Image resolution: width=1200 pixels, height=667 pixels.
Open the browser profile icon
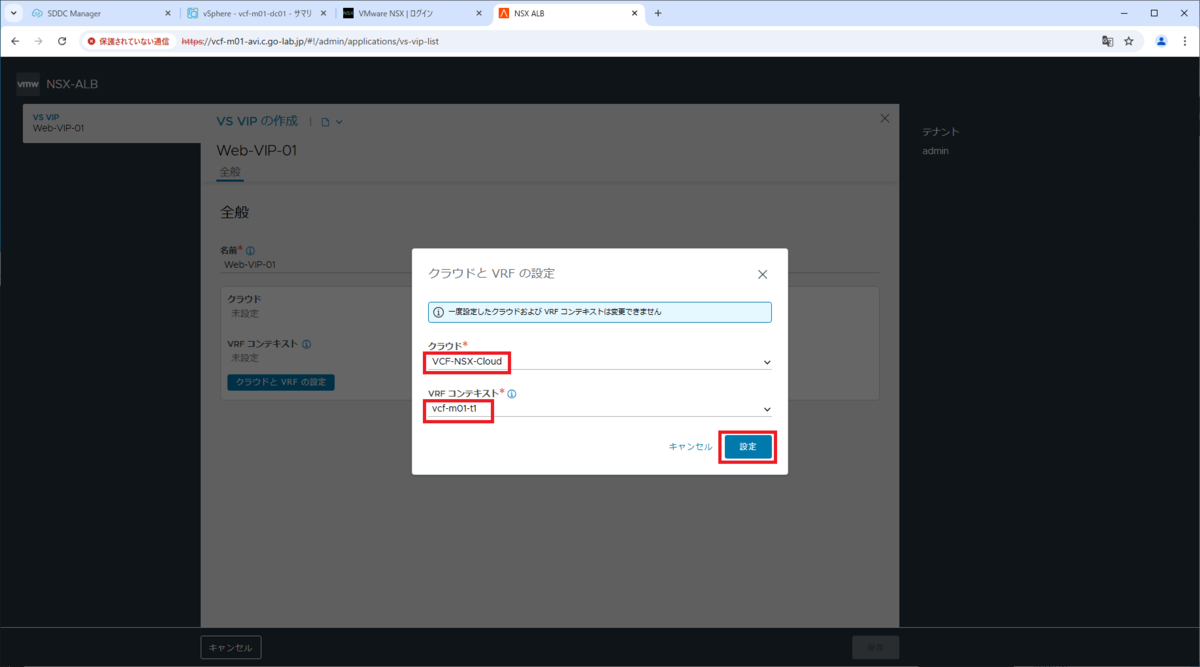click(x=1161, y=41)
